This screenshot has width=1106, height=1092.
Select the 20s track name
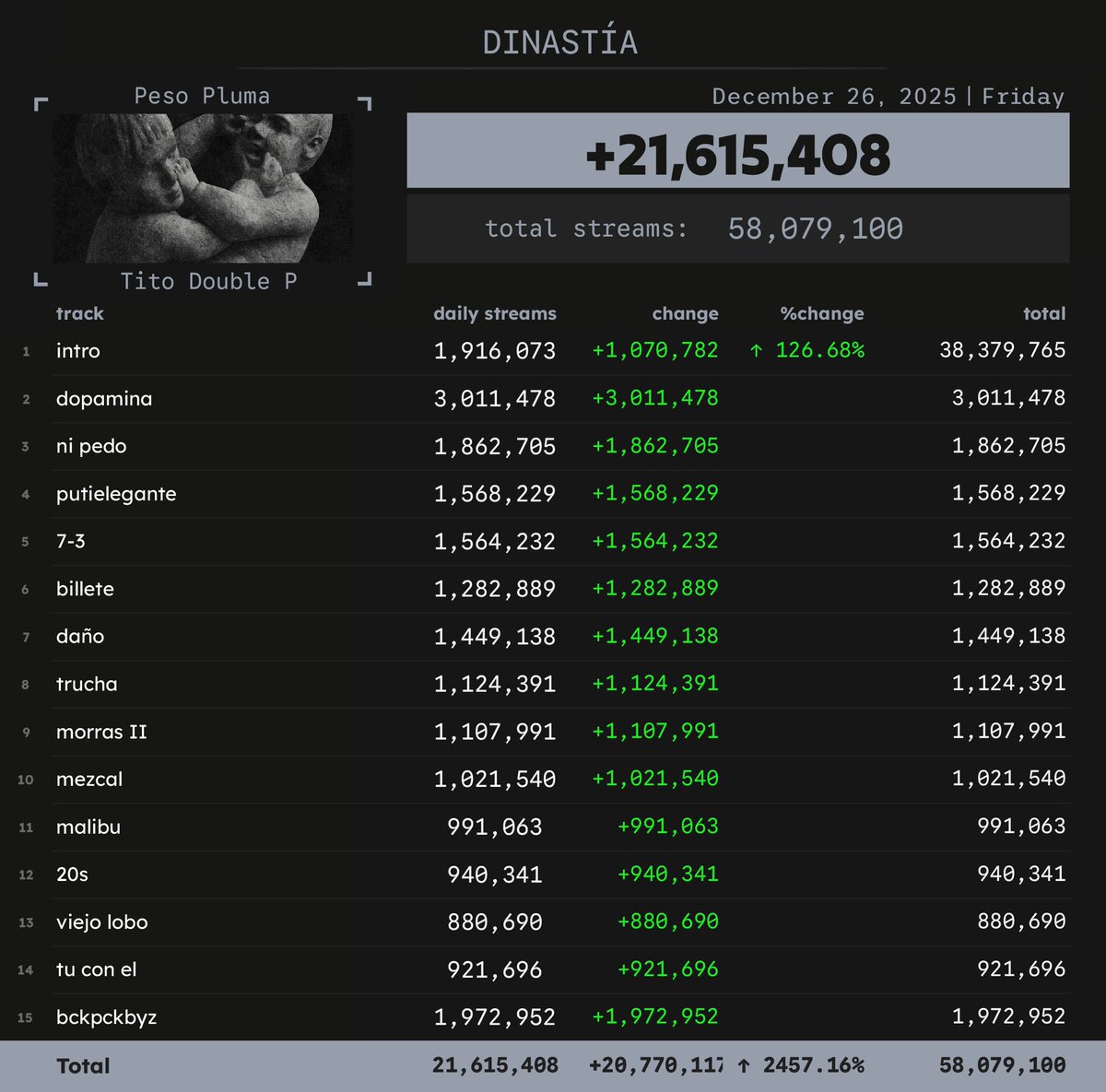[x=72, y=875]
